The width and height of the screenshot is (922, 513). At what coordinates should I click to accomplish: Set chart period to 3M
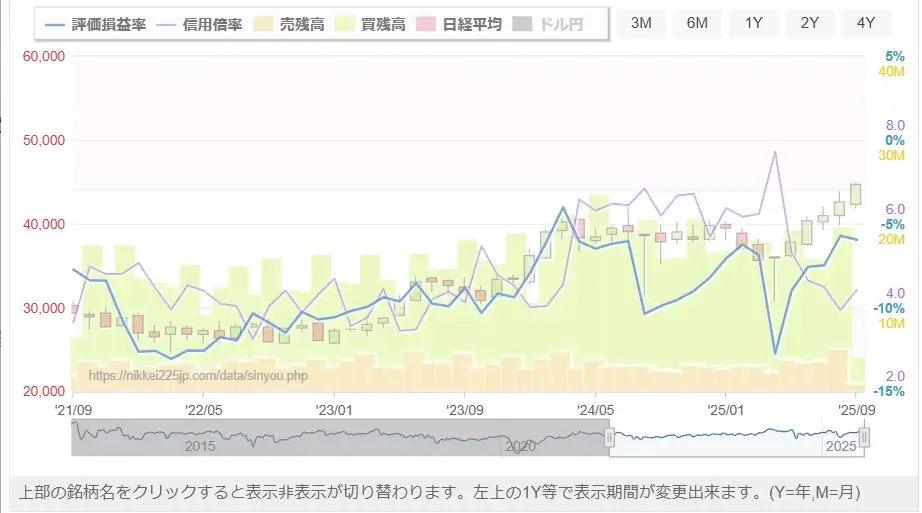641,23
